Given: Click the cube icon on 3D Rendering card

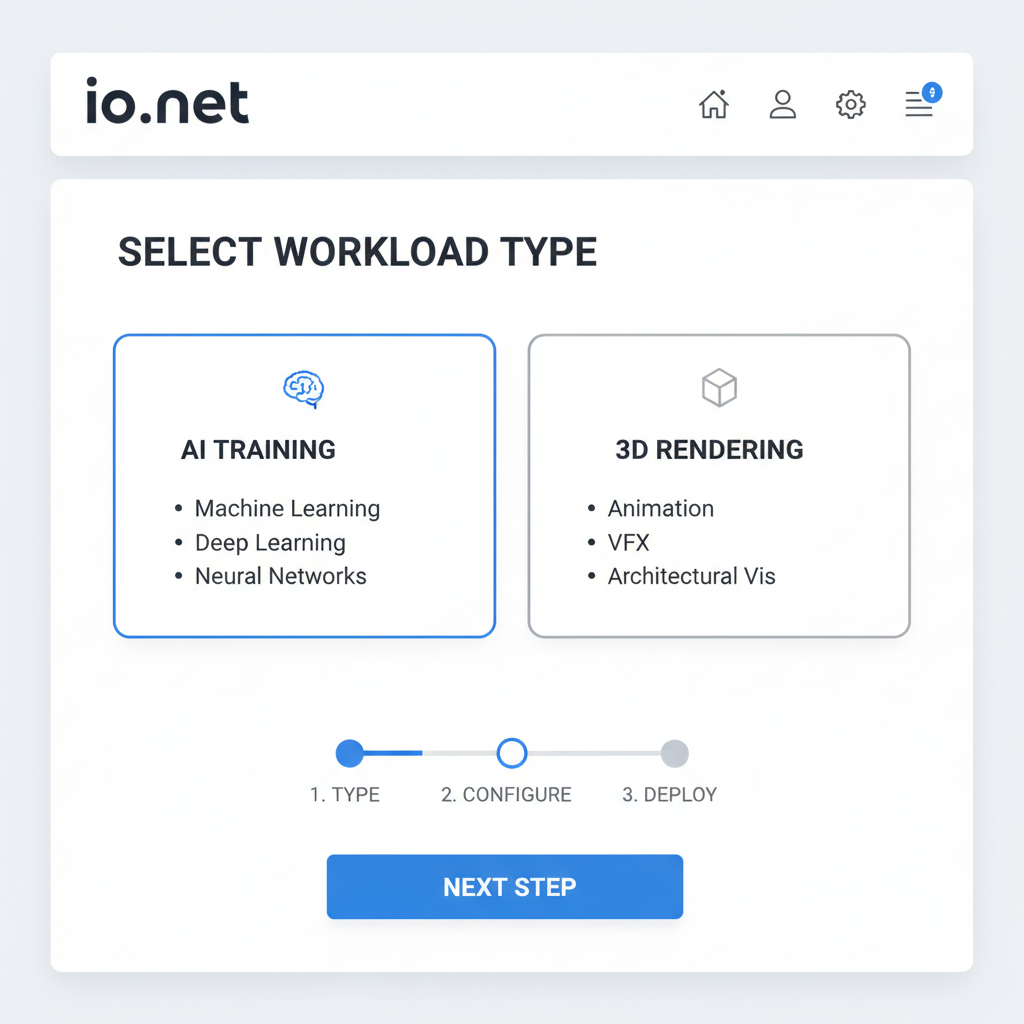Looking at the screenshot, I should (718, 388).
